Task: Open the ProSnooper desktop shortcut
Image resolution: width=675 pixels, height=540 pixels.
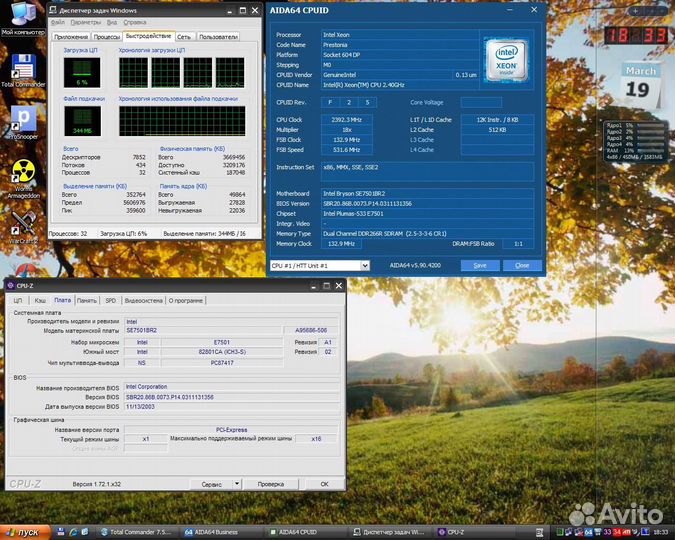Action: click(x=23, y=122)
